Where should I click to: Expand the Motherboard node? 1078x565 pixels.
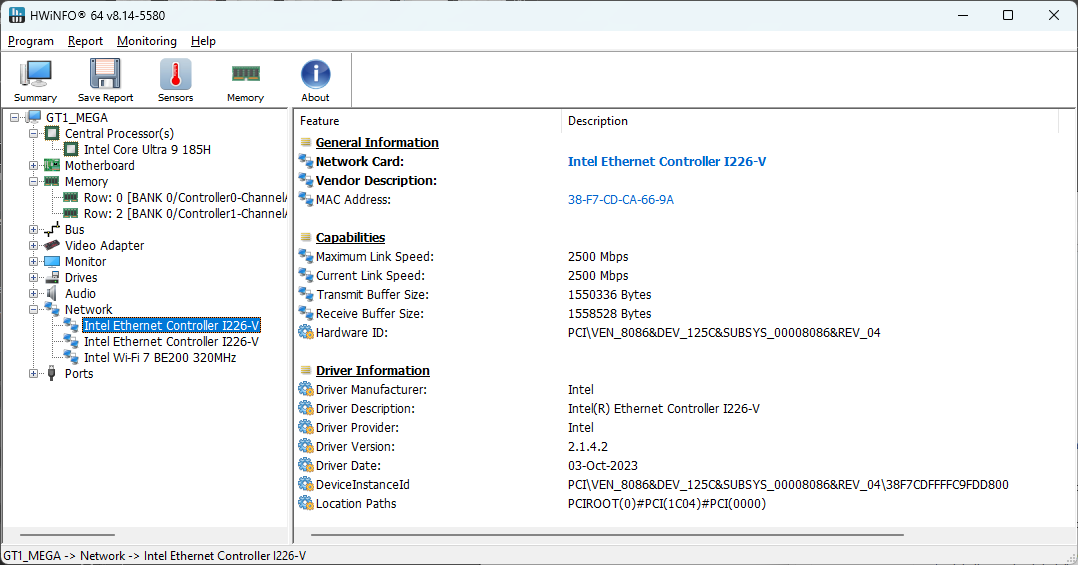[x=33, y=165]
